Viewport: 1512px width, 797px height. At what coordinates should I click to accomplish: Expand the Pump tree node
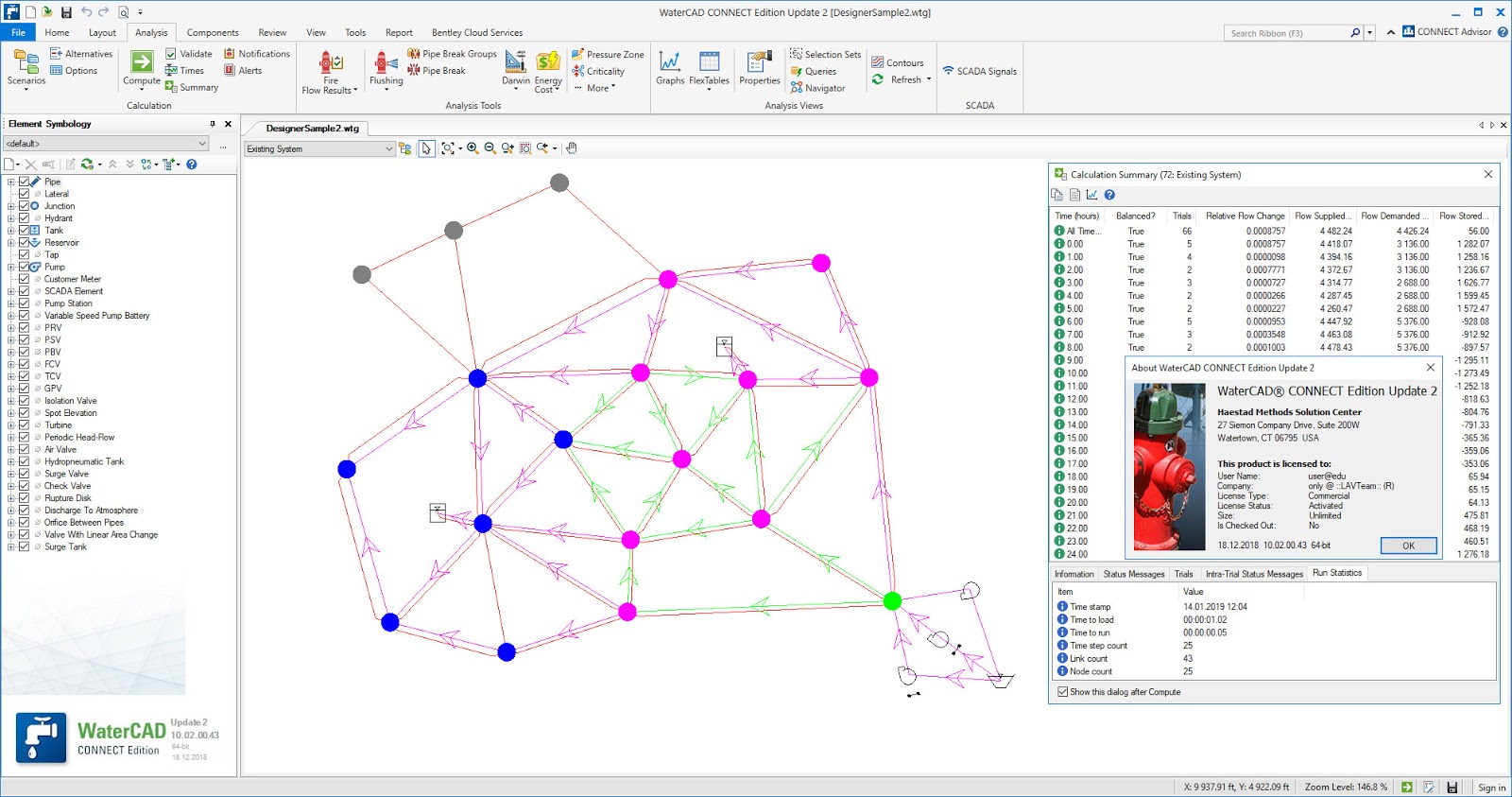tap(11, 267)
